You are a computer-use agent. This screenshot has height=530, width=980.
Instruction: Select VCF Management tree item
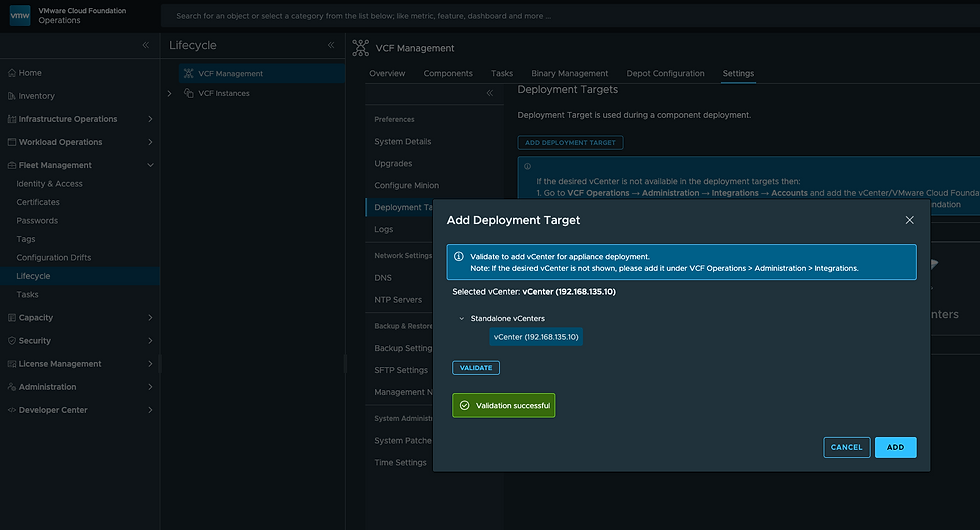click(x=262, y=74)
